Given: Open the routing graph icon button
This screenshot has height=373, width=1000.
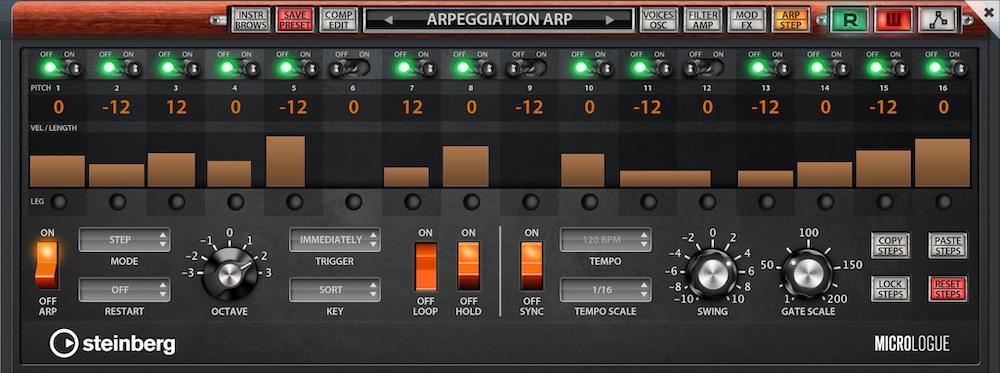Looking at the screenshot, I should click(x=938, y=20).
